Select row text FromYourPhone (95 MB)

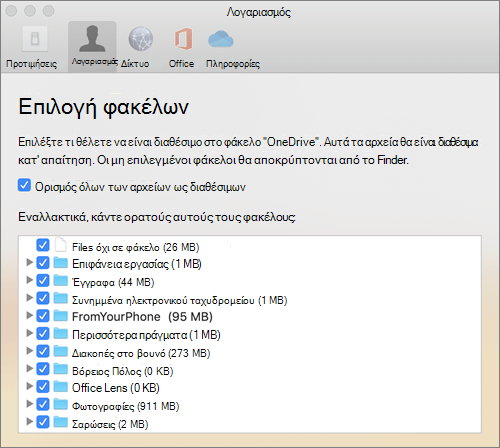tap(142, 317)
